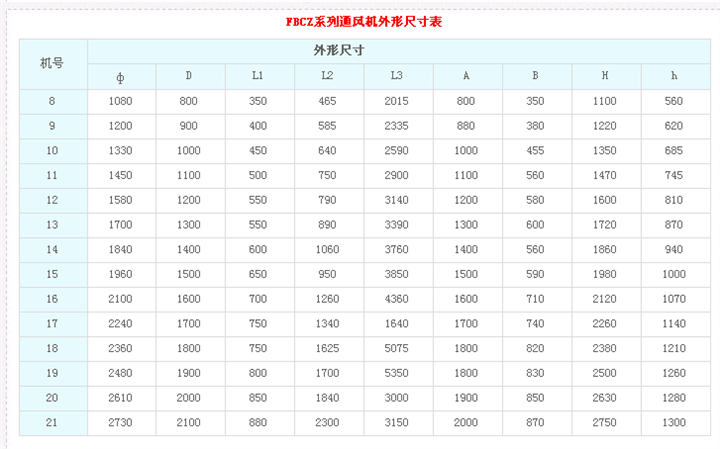Click the '3140' L3 value
720x449 pixels.
[x=396, y=200]
